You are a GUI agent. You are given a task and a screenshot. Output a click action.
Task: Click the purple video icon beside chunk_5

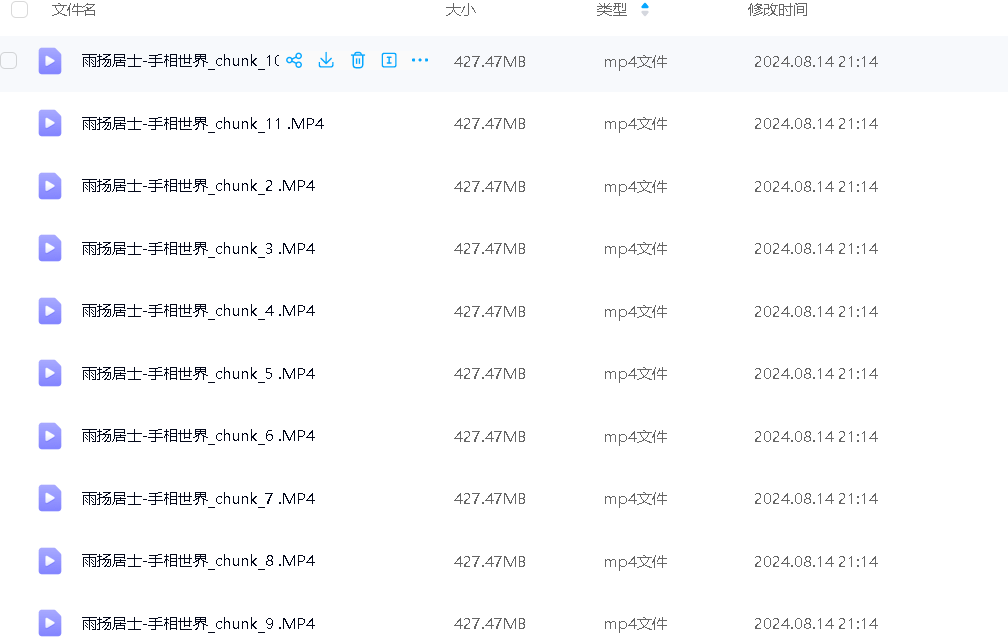[50, 373]
